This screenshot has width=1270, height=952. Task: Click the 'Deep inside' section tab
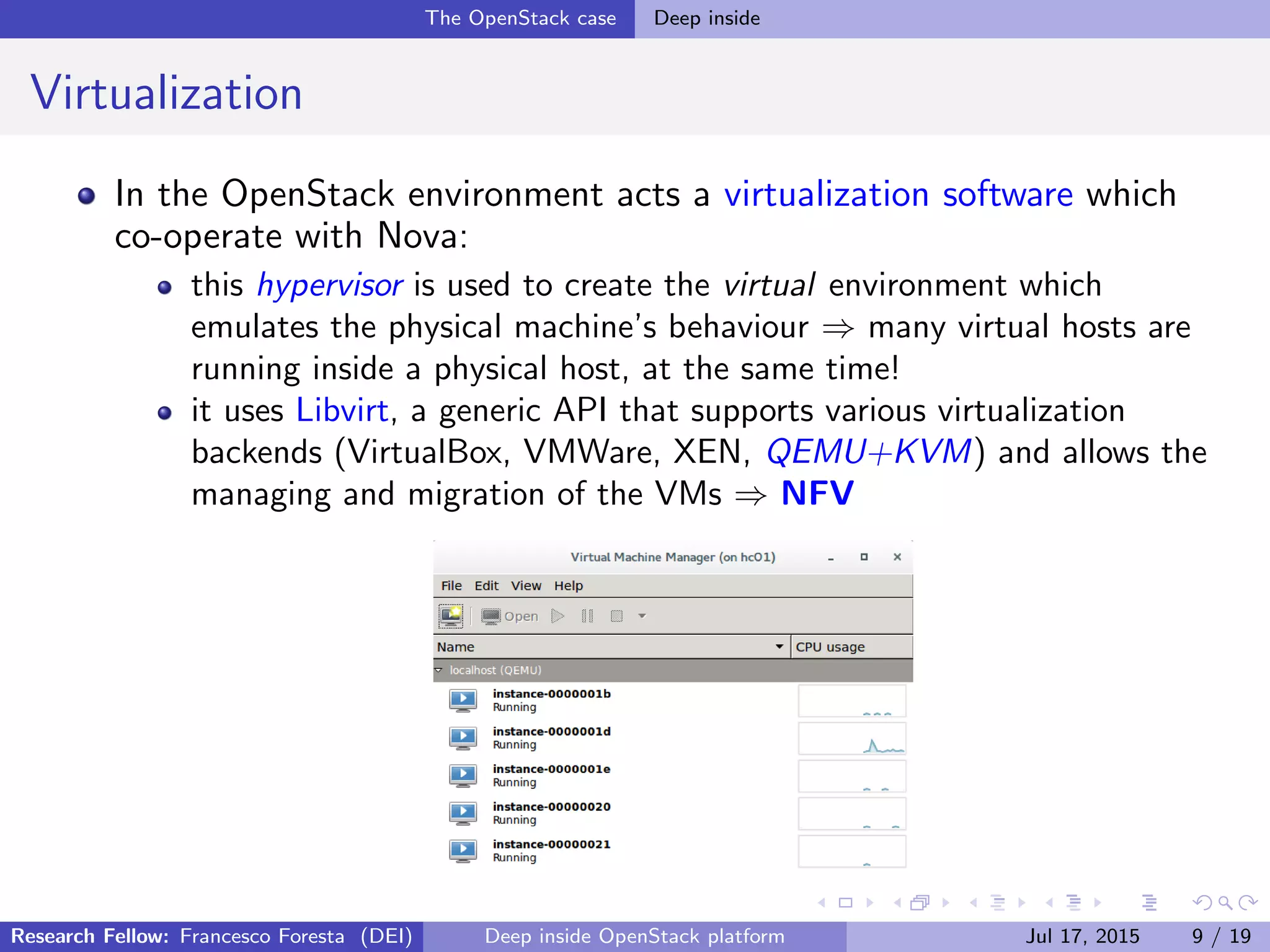[x=707, y=18]
